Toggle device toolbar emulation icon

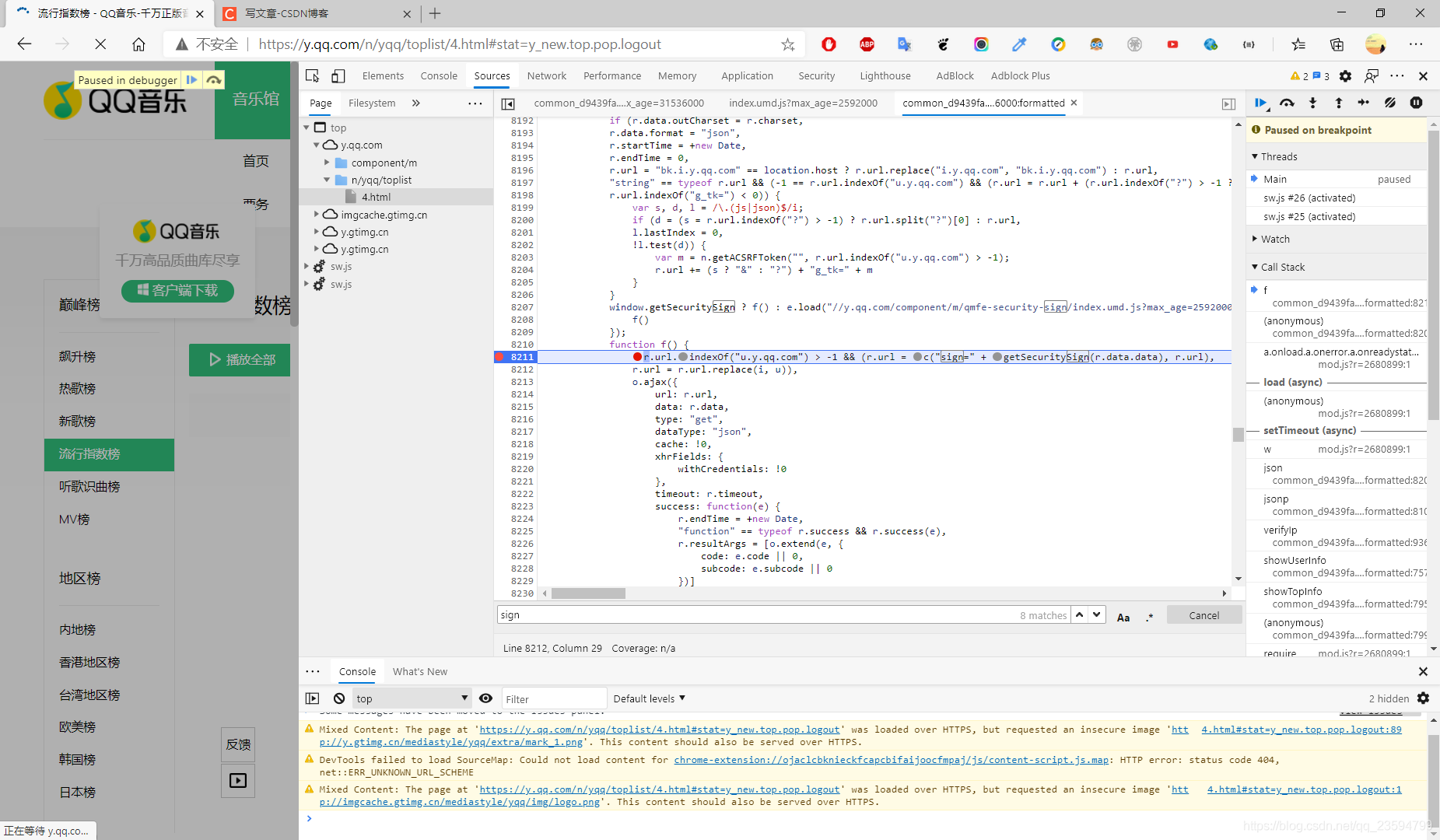338,75
